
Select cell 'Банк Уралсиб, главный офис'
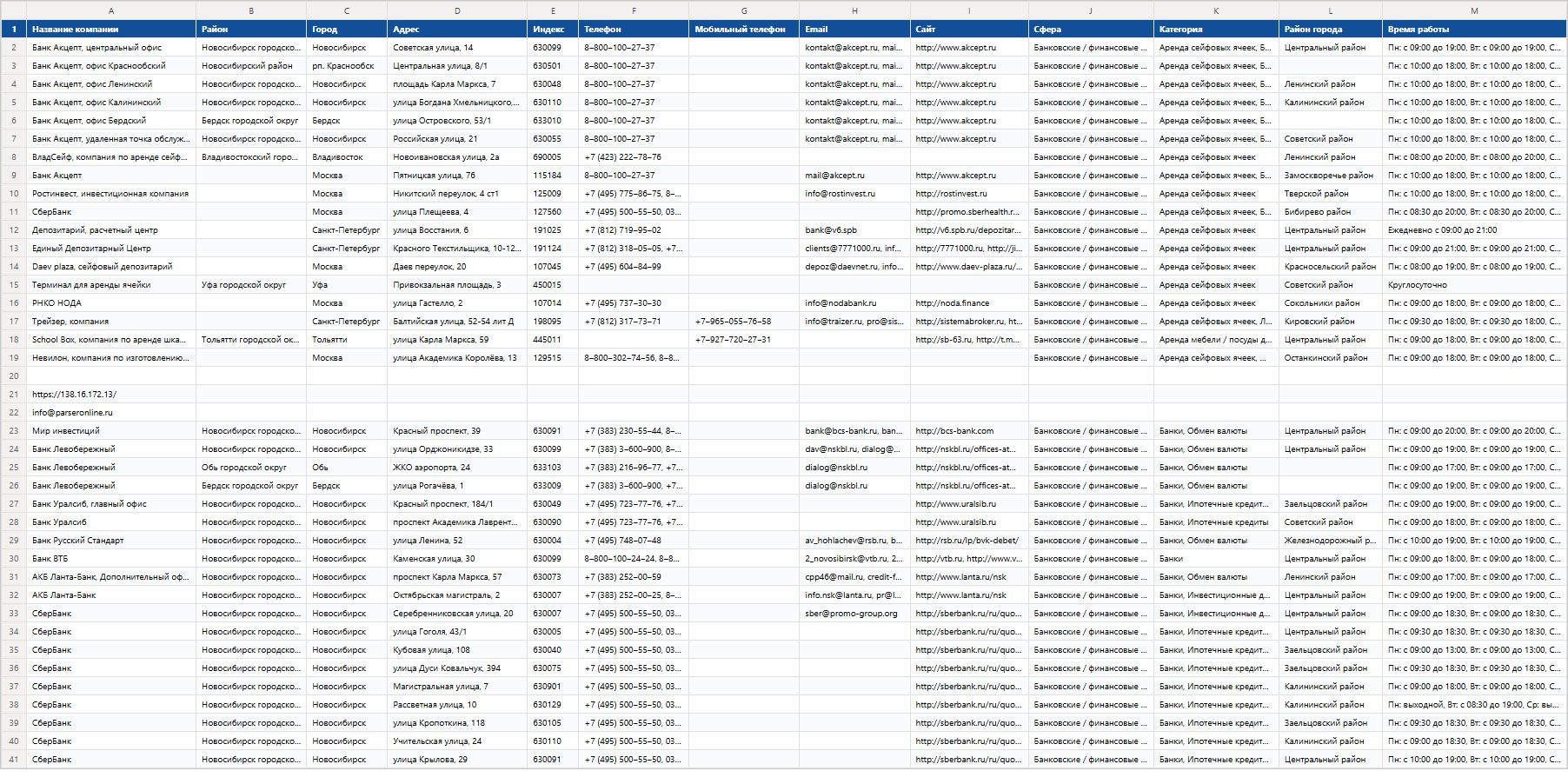click(111, 504)
